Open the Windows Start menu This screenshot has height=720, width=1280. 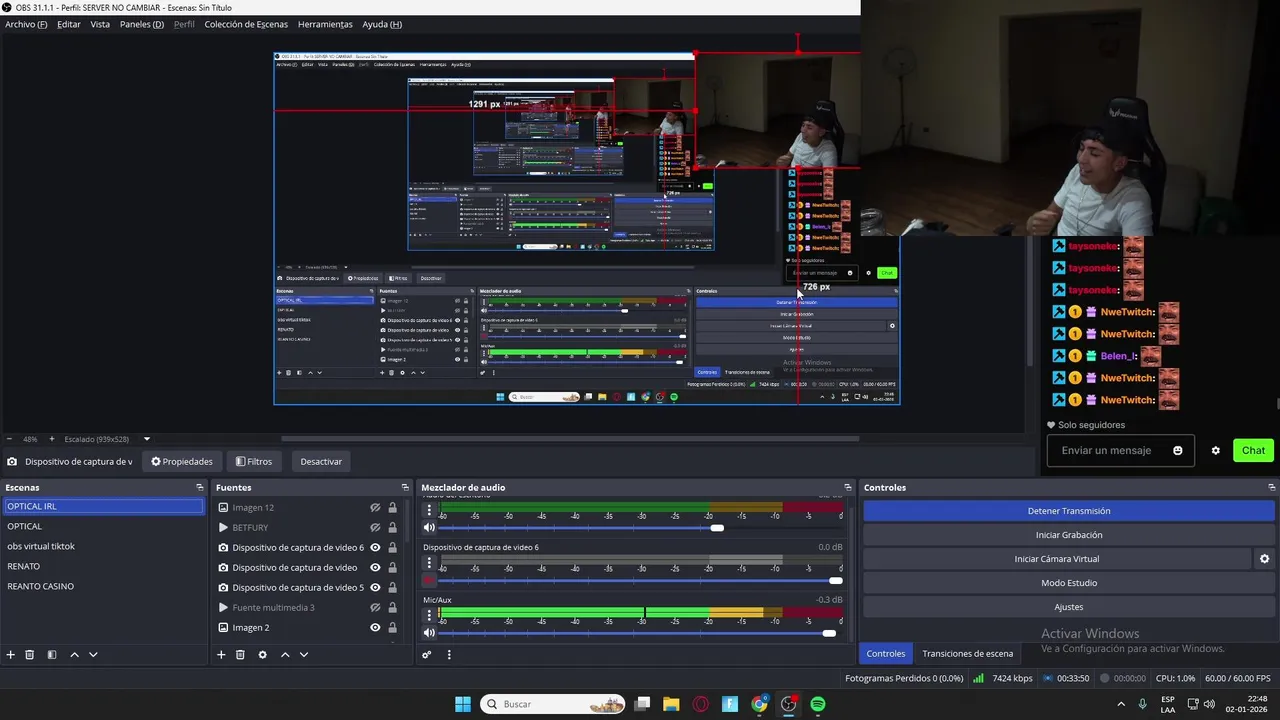click(463, 704)
